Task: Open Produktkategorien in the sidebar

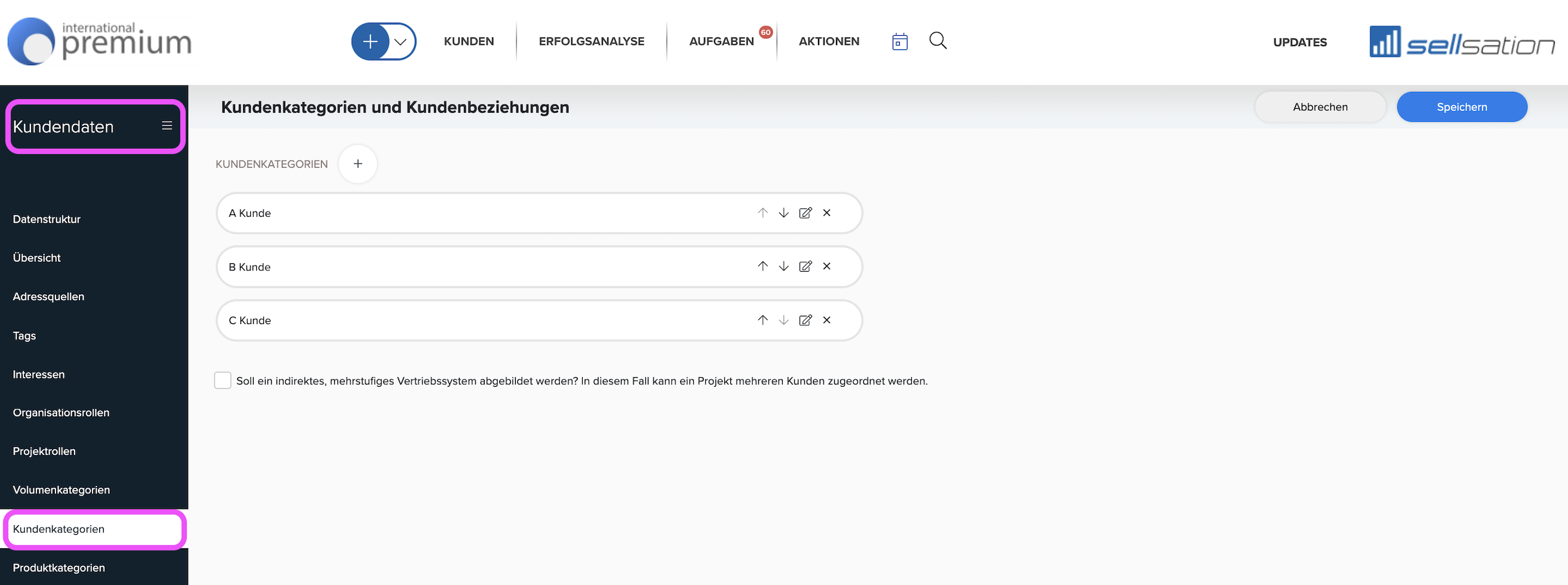Action: tap(59, 568)
